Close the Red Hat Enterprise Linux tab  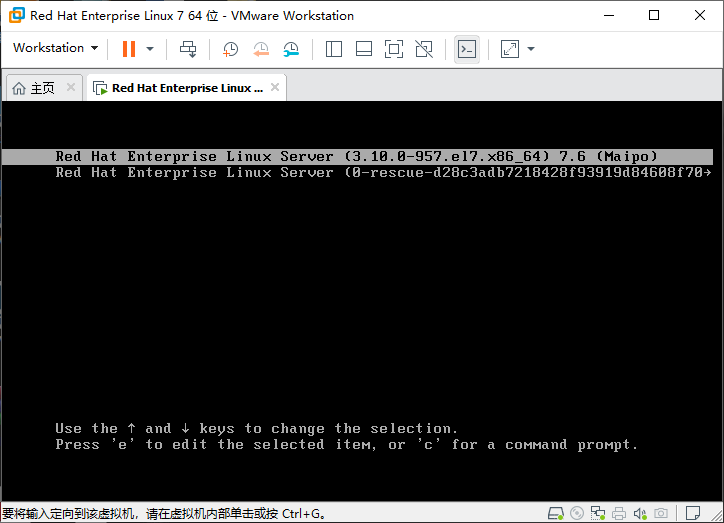click(x=275, y=87)
